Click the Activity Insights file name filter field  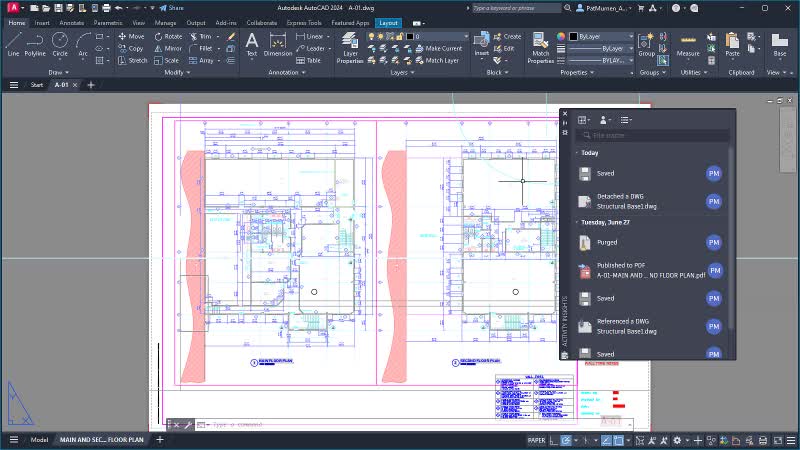coord(653,135)
